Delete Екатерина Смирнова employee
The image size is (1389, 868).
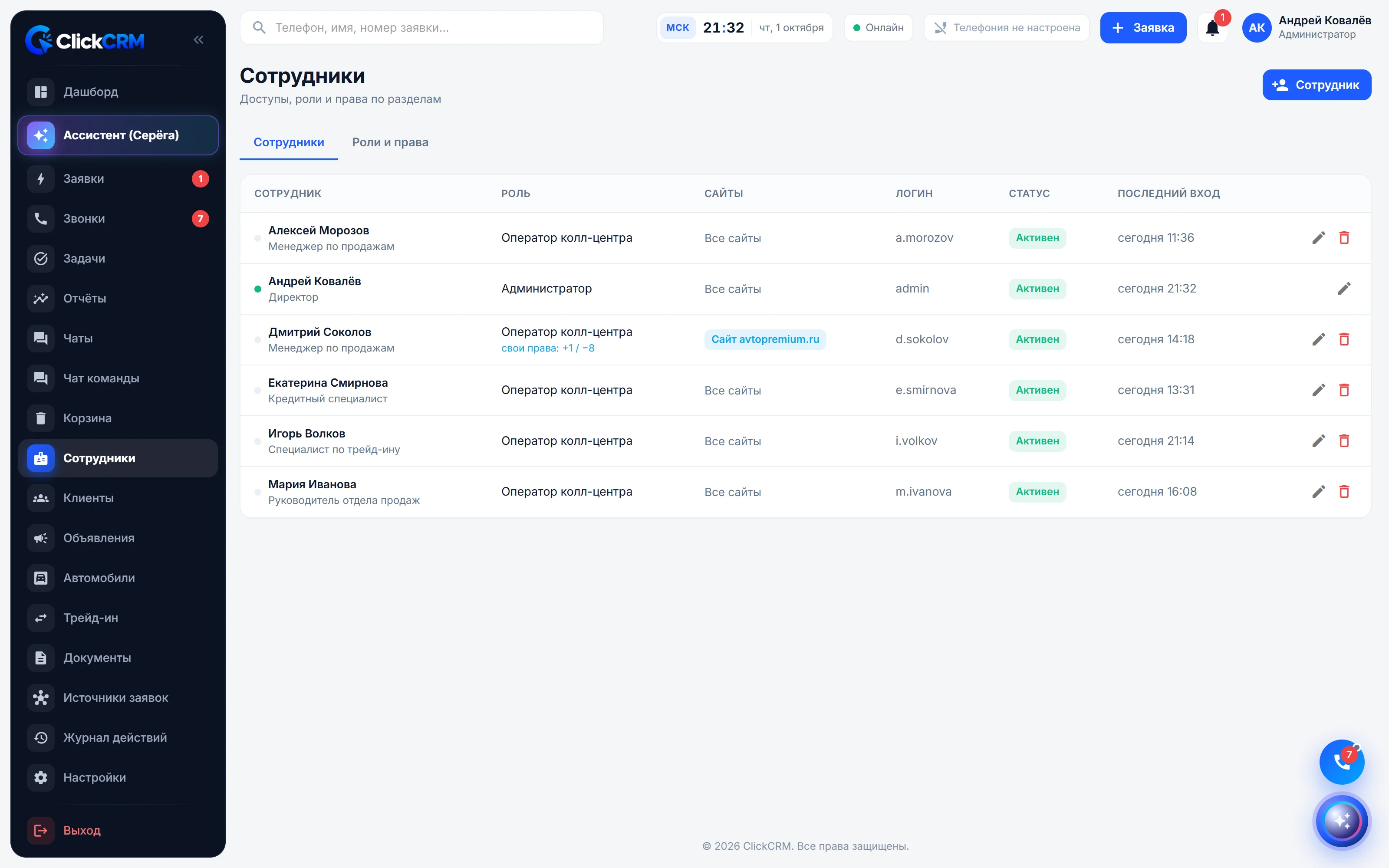(1344, 390)
